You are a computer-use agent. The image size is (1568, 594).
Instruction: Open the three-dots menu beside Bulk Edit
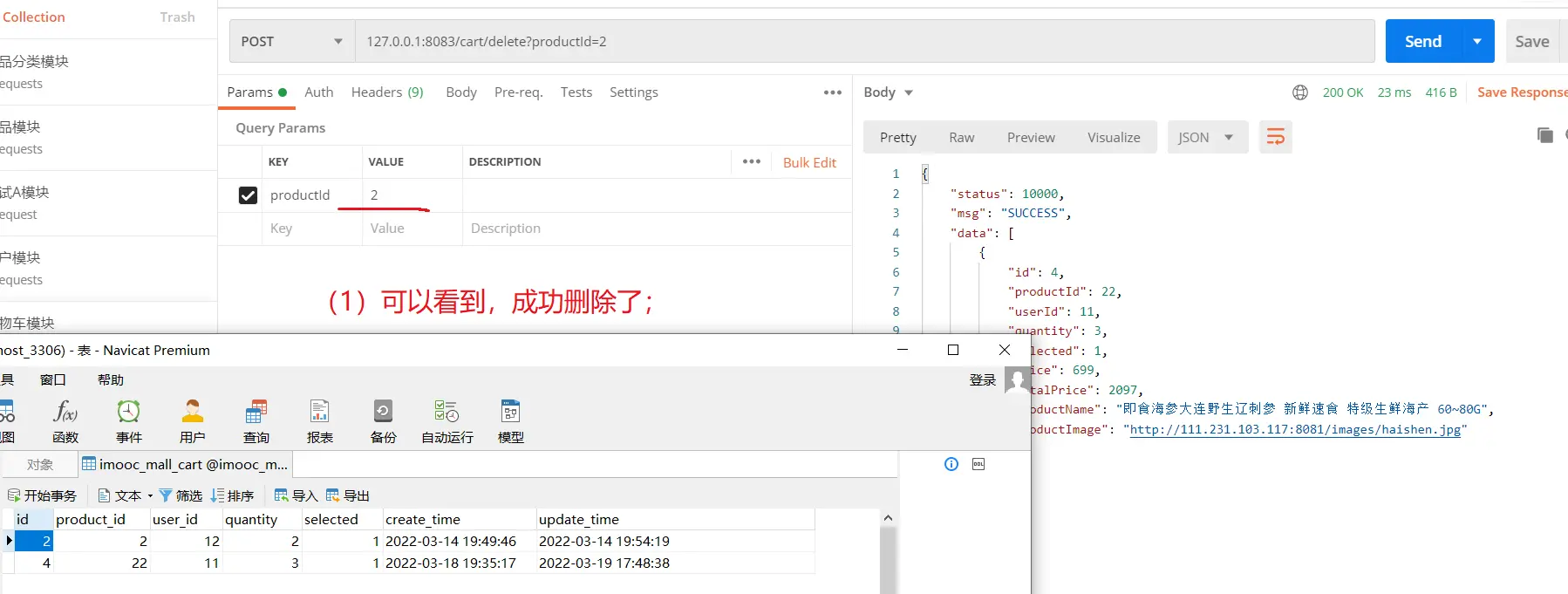point(752,161)
